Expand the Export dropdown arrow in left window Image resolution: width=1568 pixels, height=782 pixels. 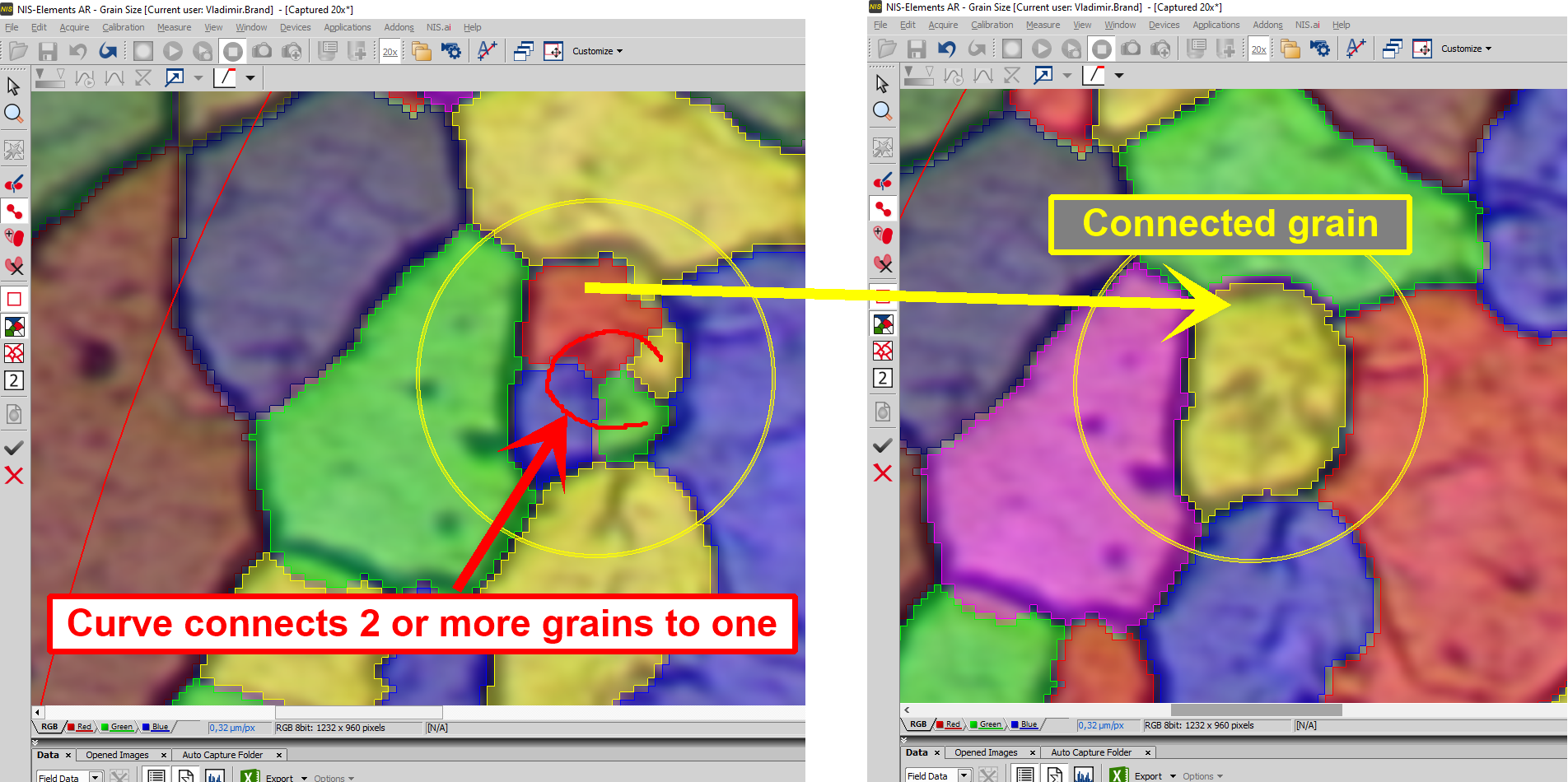(x=304, y=778)
